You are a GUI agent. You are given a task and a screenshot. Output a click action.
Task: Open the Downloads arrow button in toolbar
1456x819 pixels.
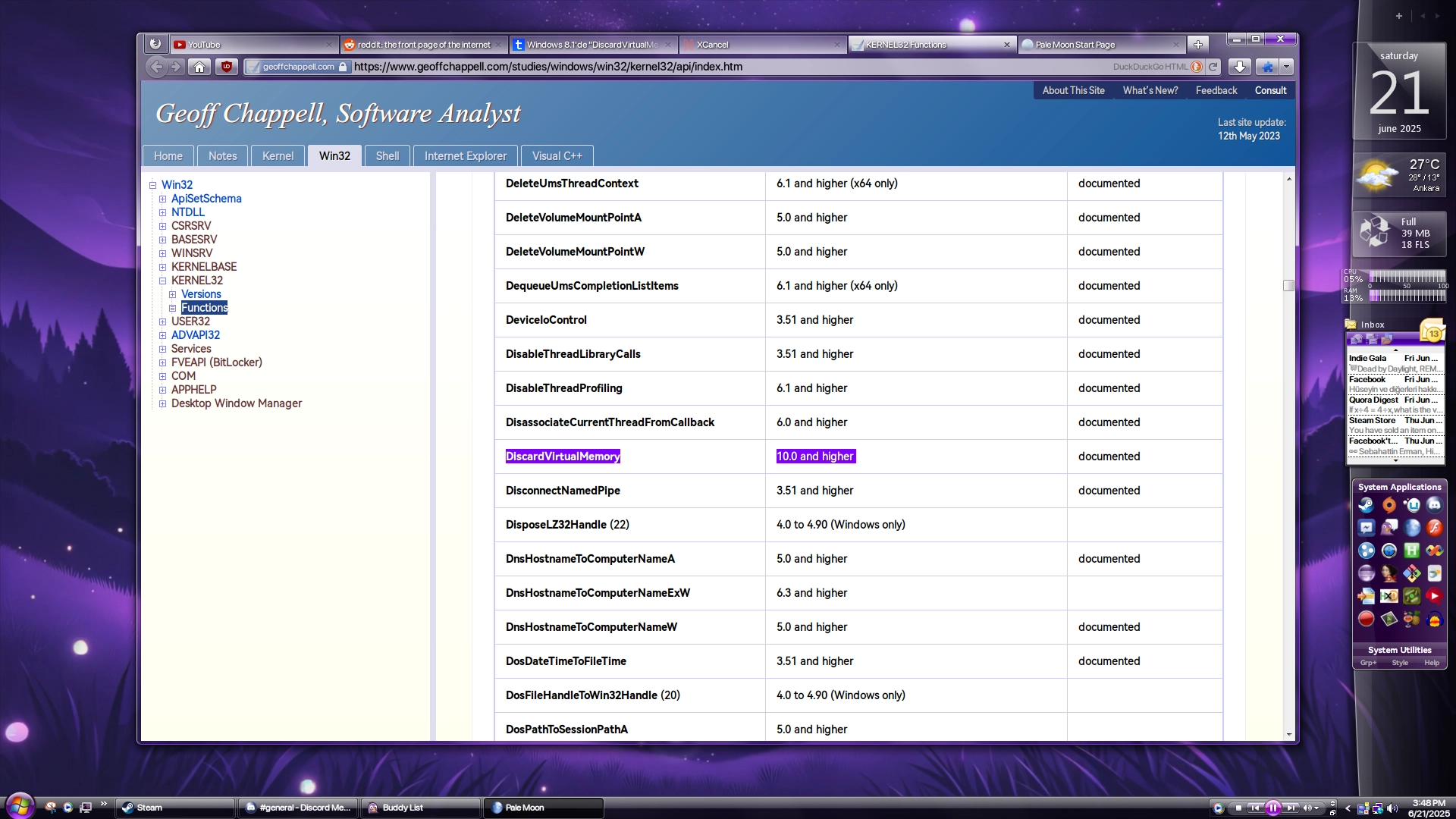click(1239, 67)
